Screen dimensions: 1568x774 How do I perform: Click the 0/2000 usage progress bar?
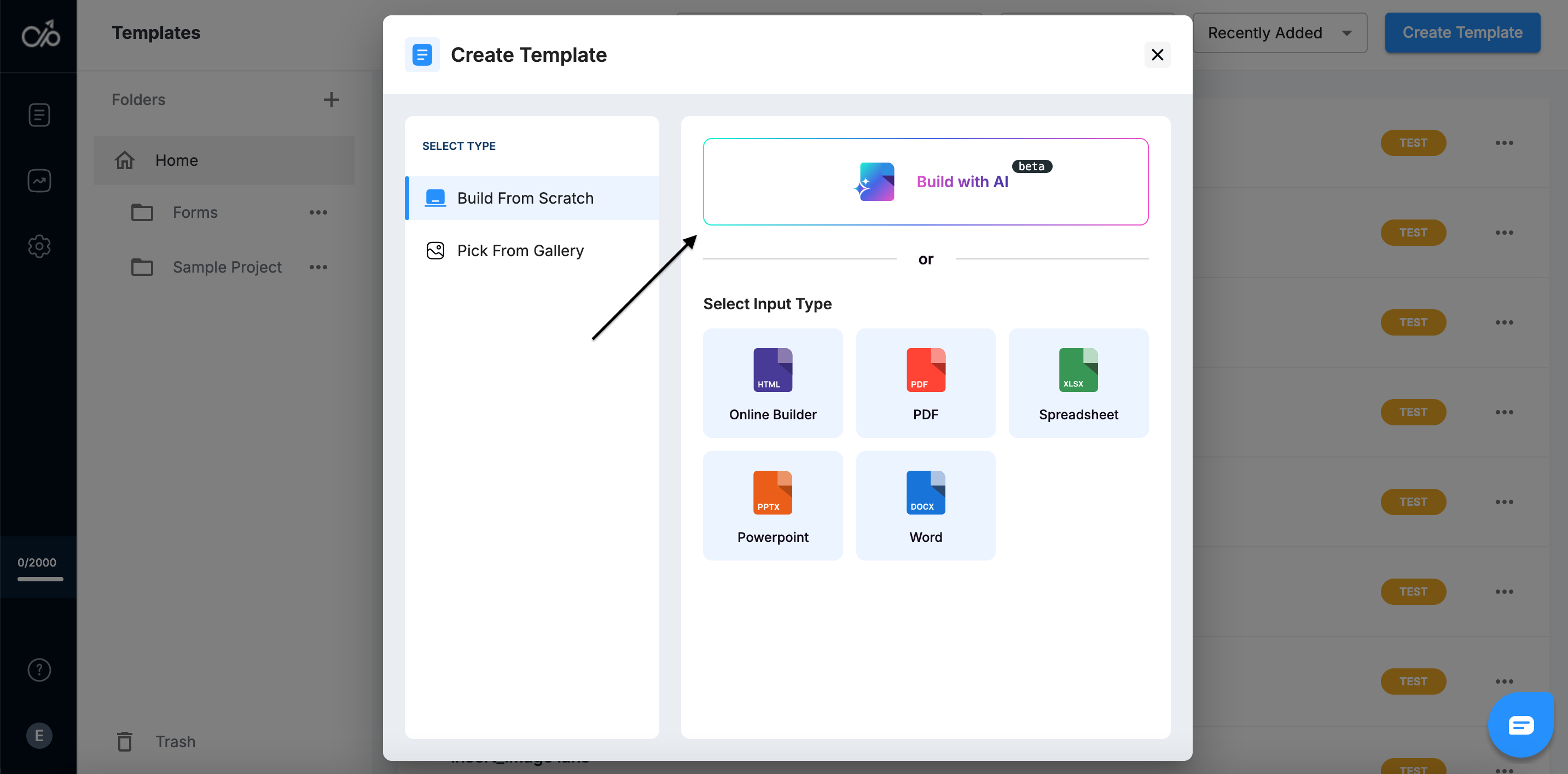[39, 579]
